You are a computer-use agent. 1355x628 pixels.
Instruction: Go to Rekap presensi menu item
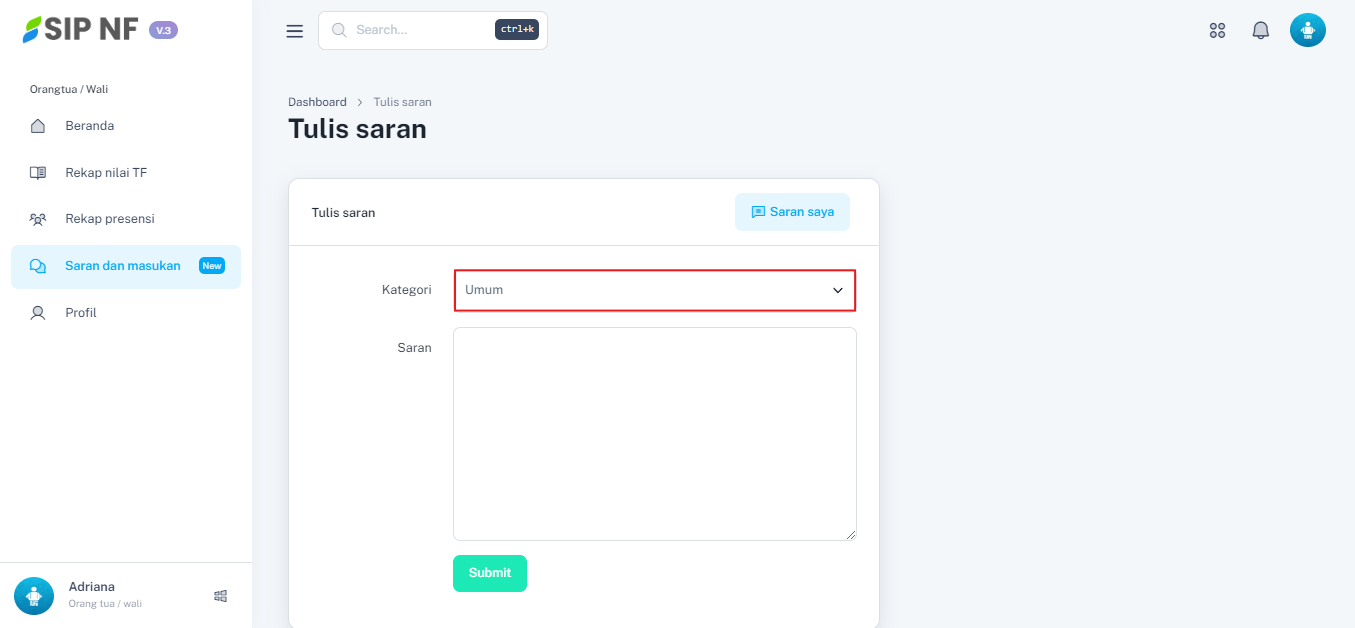pyautogui.click(x=110, y=219)
